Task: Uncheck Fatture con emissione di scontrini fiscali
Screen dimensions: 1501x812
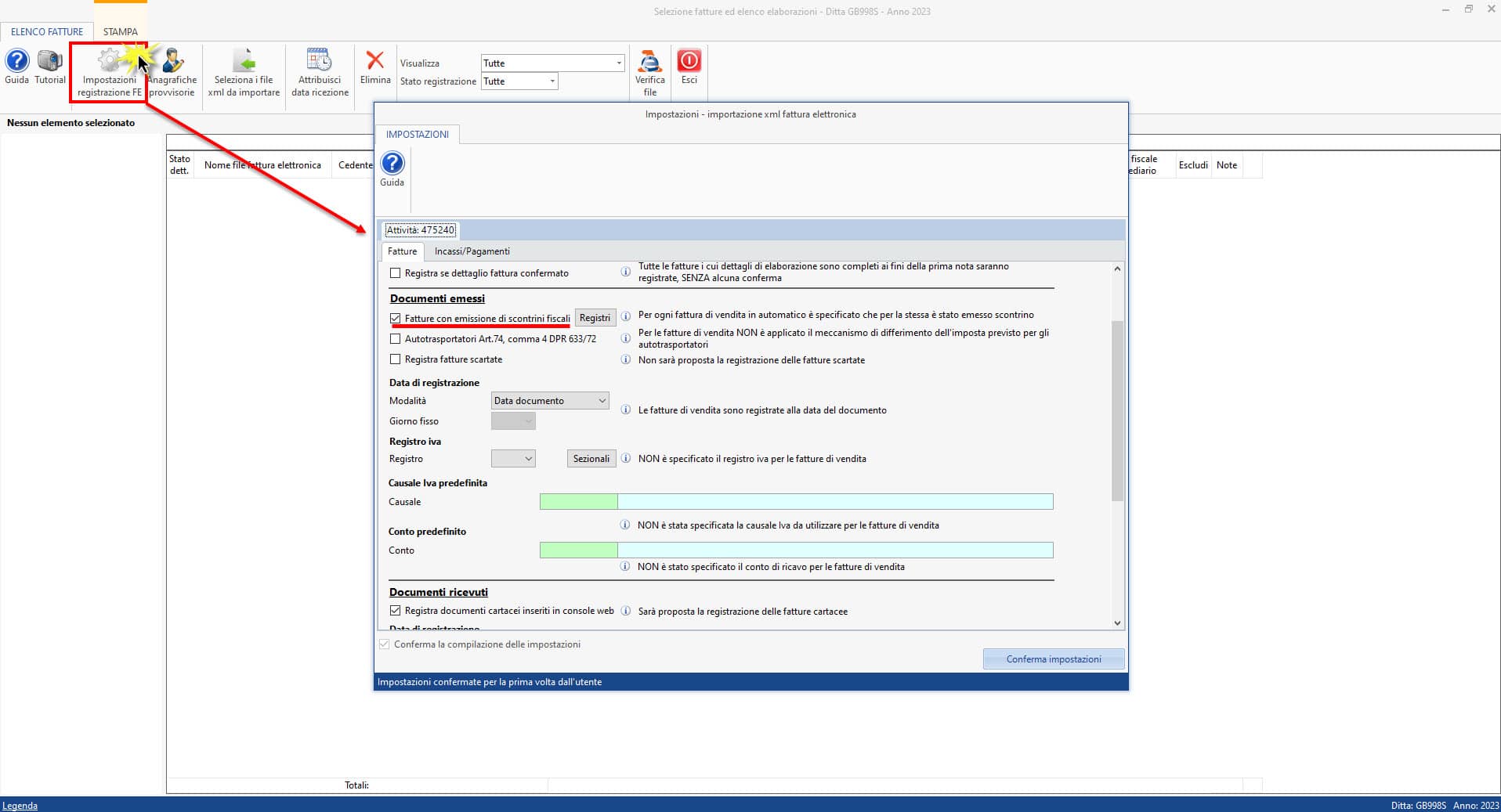Action: (396, 319)
